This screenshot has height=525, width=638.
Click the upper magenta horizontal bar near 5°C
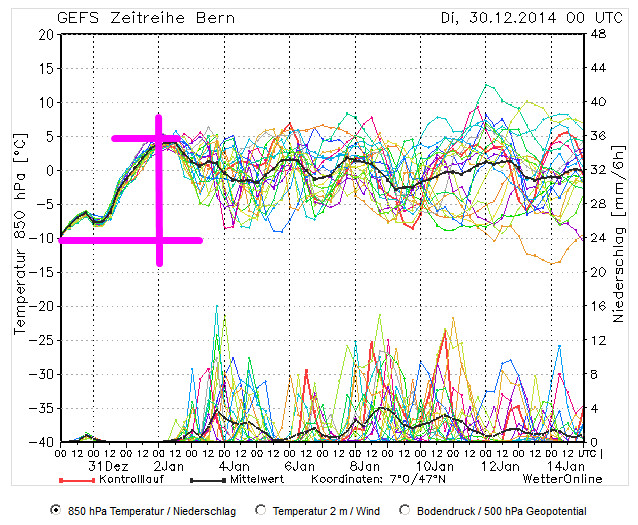135,138
